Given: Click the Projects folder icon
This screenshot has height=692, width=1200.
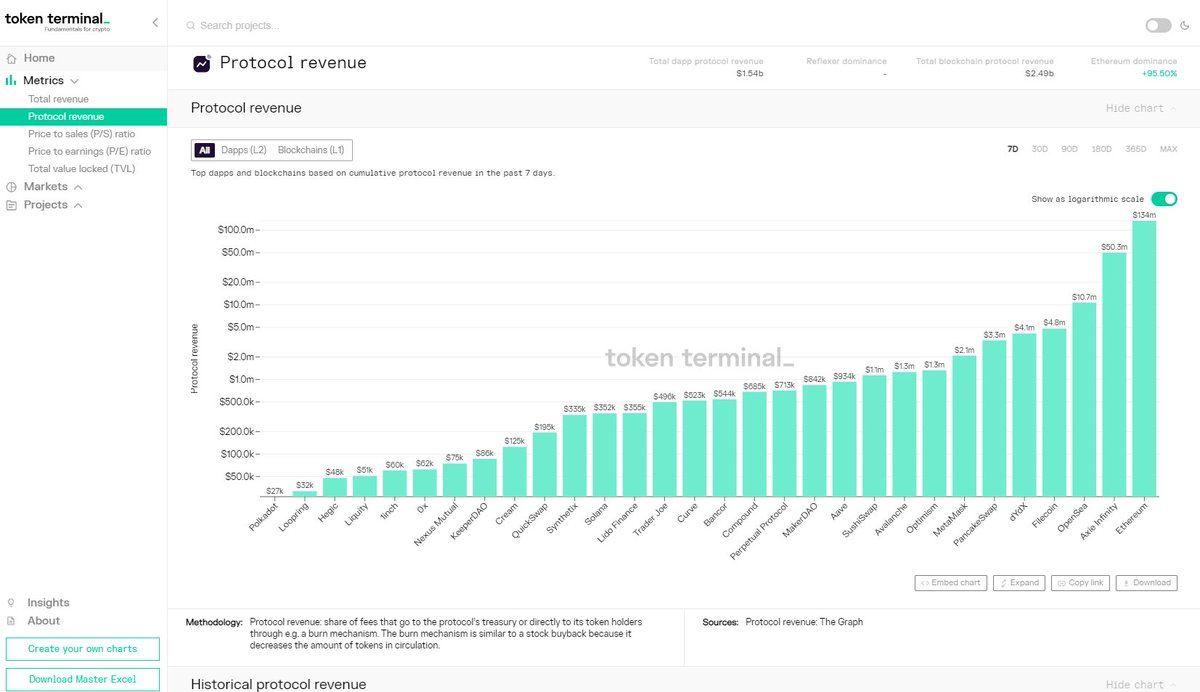Looking at the screenshot, I should [12, 205].
